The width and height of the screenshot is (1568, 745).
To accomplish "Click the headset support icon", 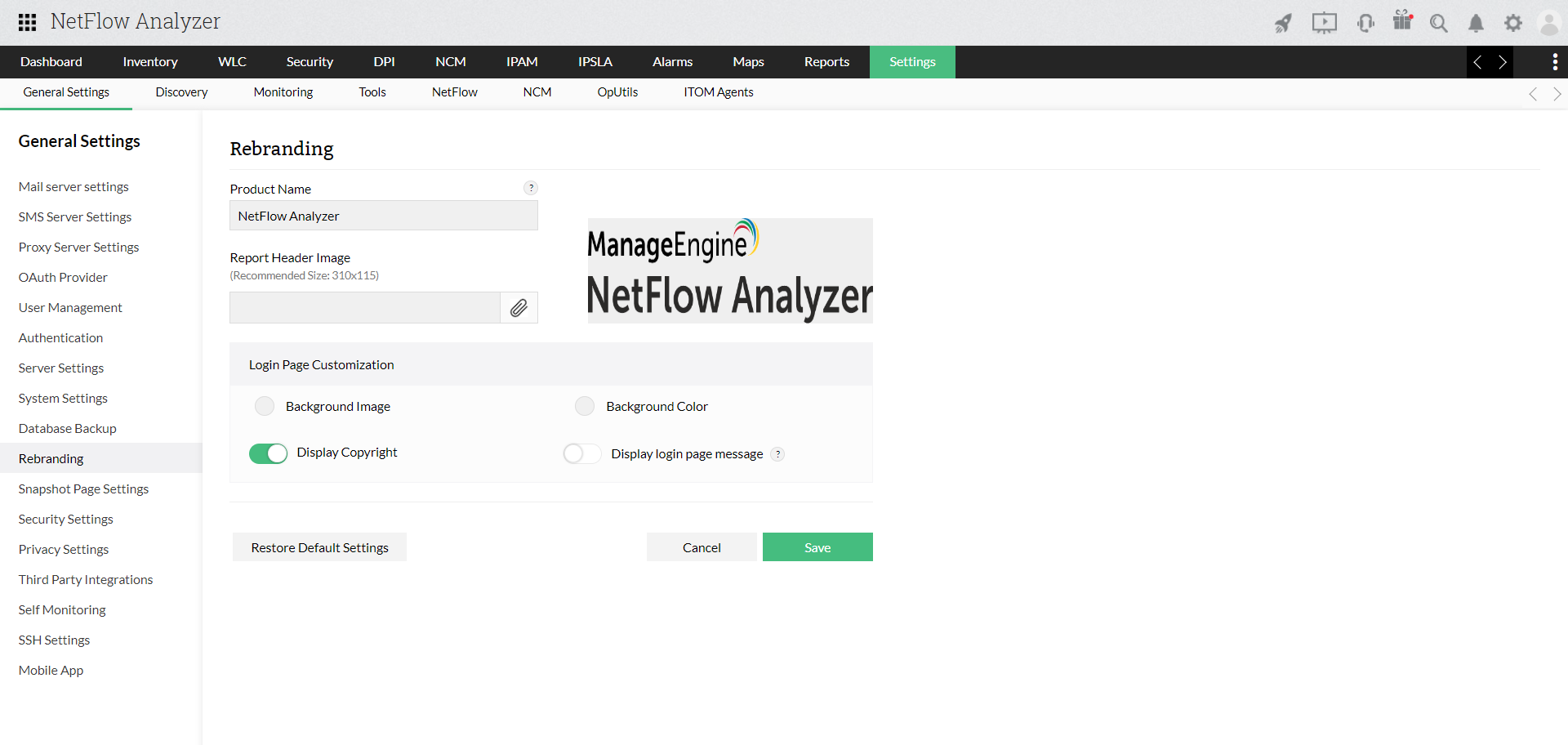I will click(x=1365, y=23).
